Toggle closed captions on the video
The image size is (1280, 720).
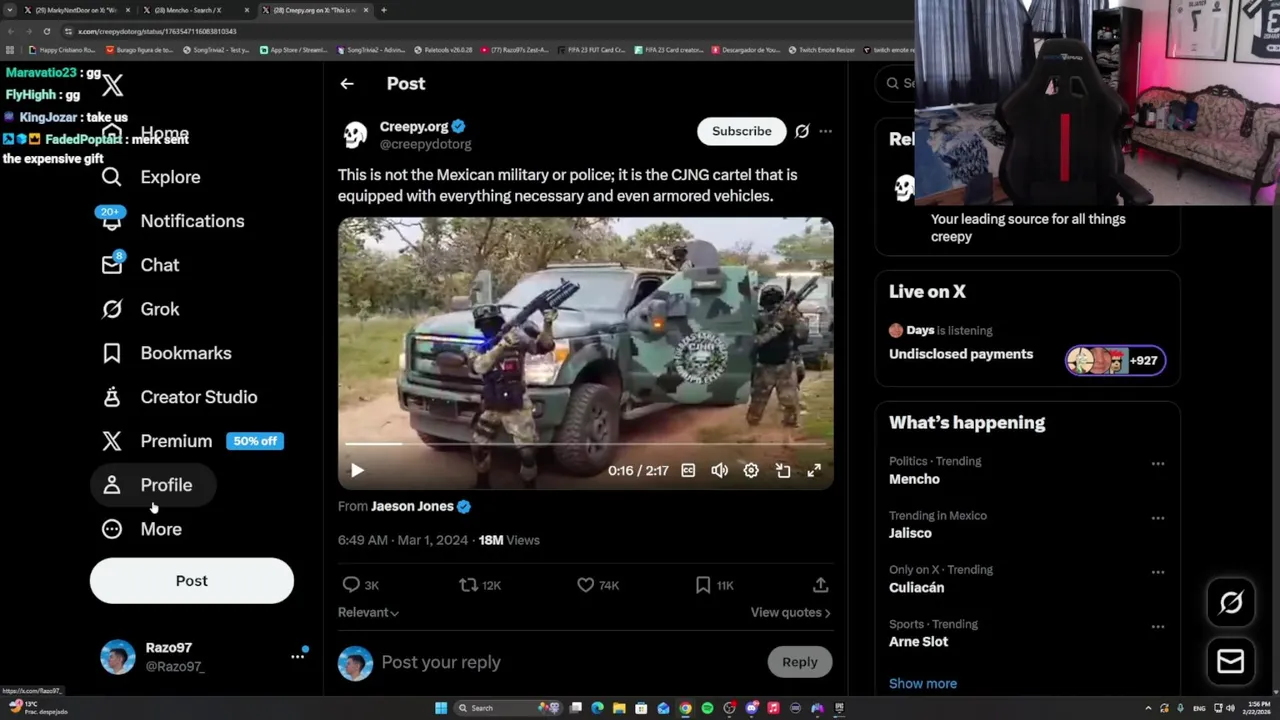(x=688, y=470)
